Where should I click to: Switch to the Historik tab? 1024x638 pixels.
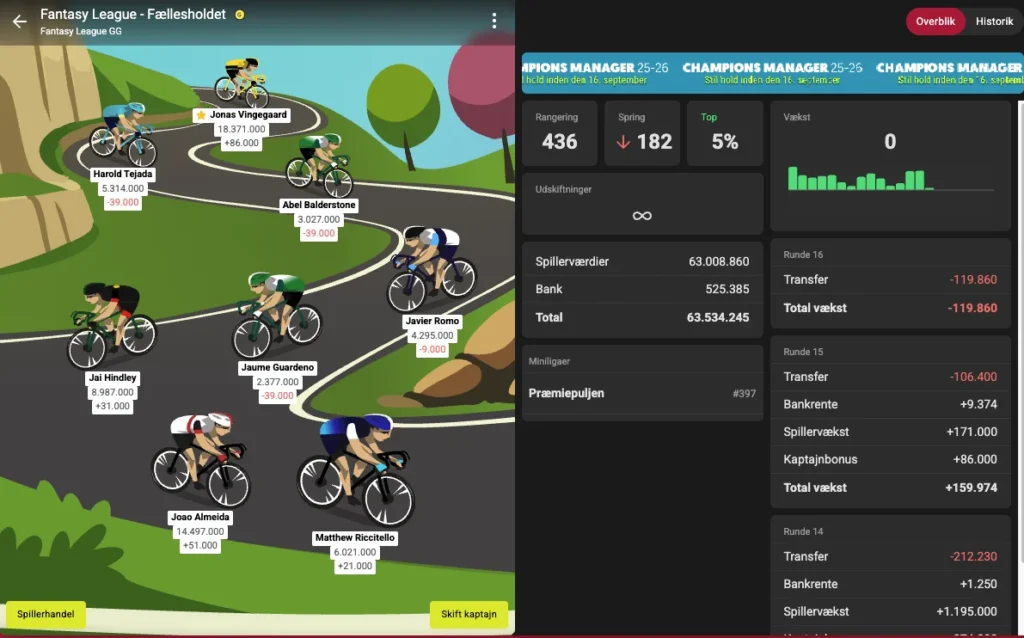pos(994,22)
